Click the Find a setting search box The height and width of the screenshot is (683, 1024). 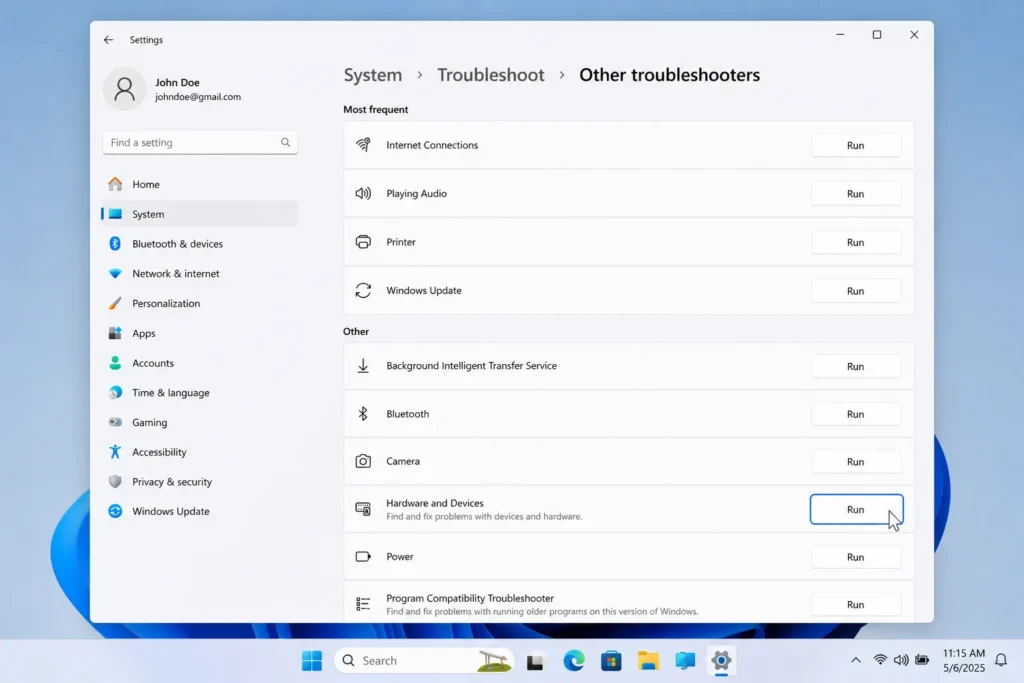(200, 142)
